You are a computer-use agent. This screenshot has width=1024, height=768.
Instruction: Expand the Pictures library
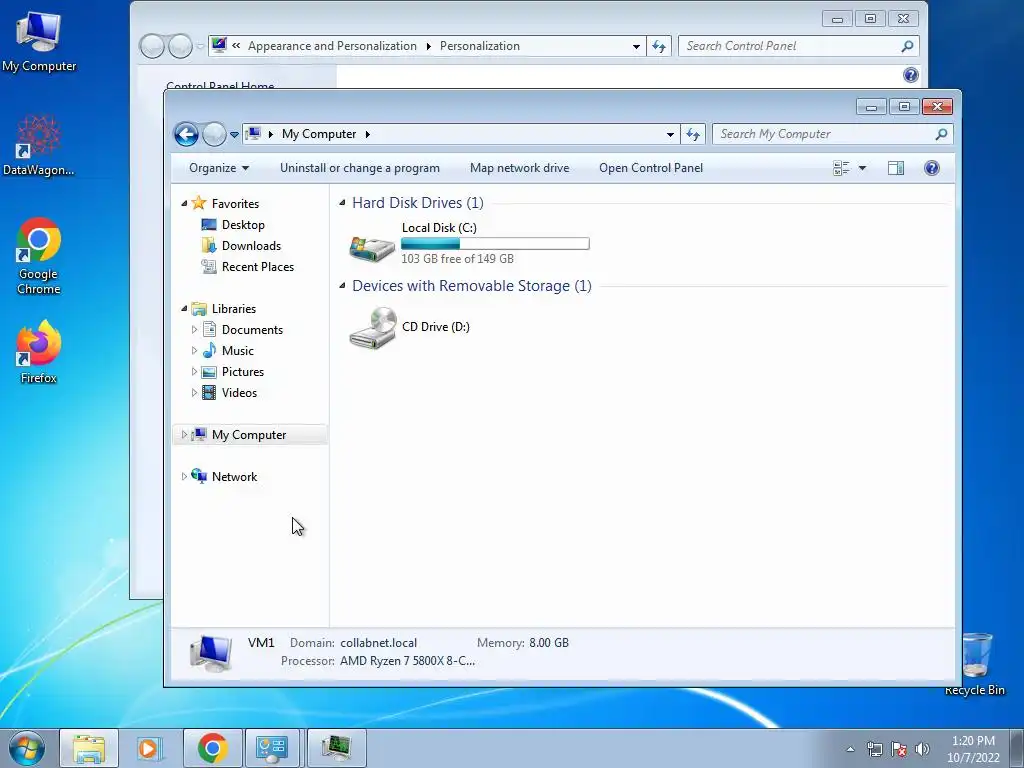[194, 372]
